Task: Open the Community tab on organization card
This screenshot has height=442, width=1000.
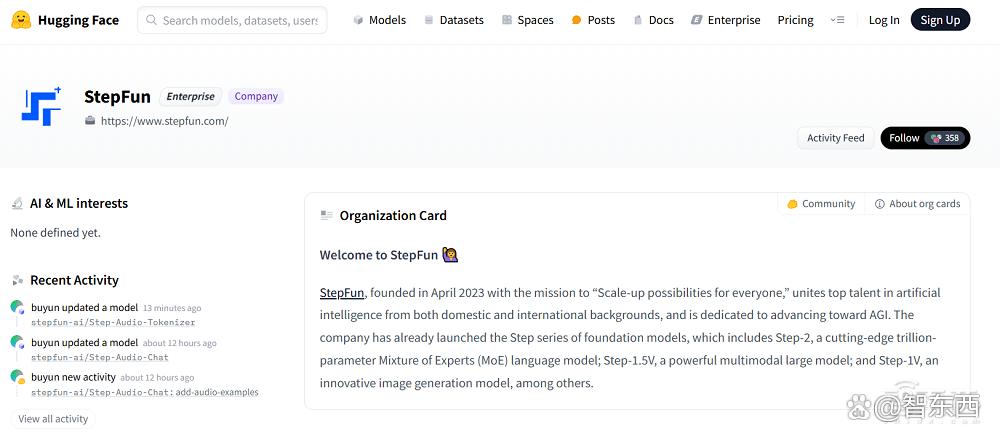Action: click(821, 203)
